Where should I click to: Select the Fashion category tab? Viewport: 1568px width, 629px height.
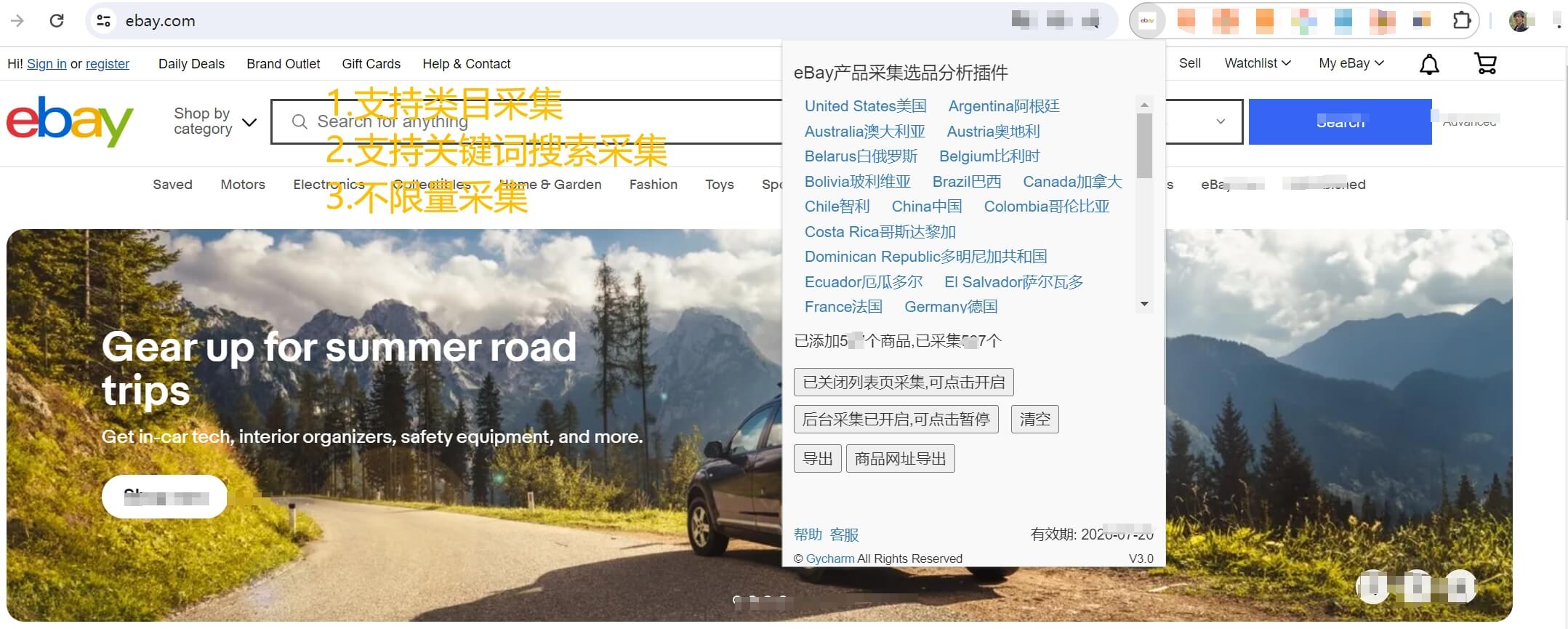[x=653, y=185]
